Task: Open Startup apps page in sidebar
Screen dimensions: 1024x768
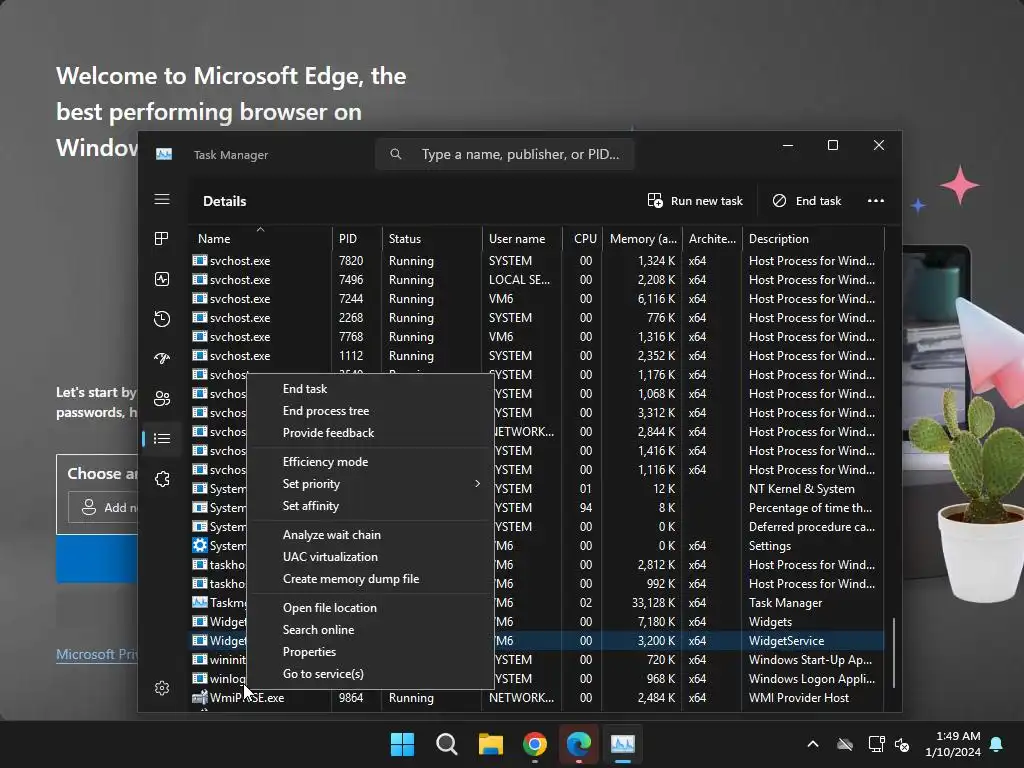Action: point(162,358)
